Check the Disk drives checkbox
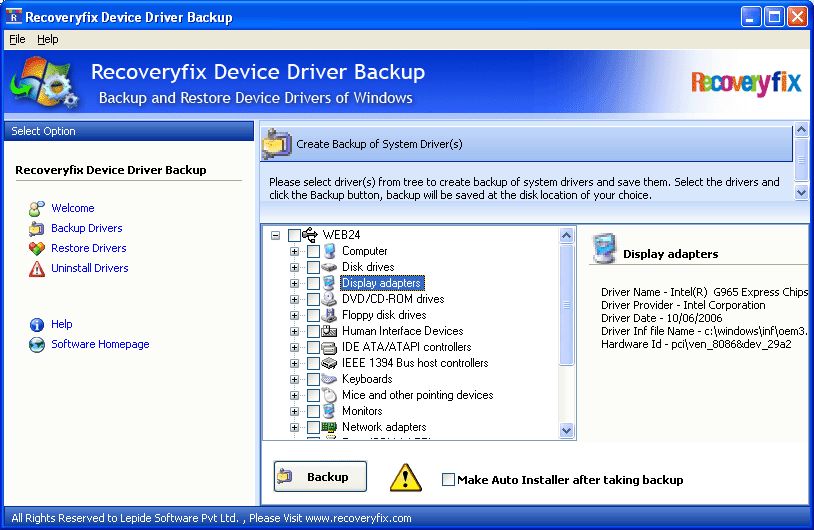The height and width of the screenshot is (530, 814). (x=313, y=267)
